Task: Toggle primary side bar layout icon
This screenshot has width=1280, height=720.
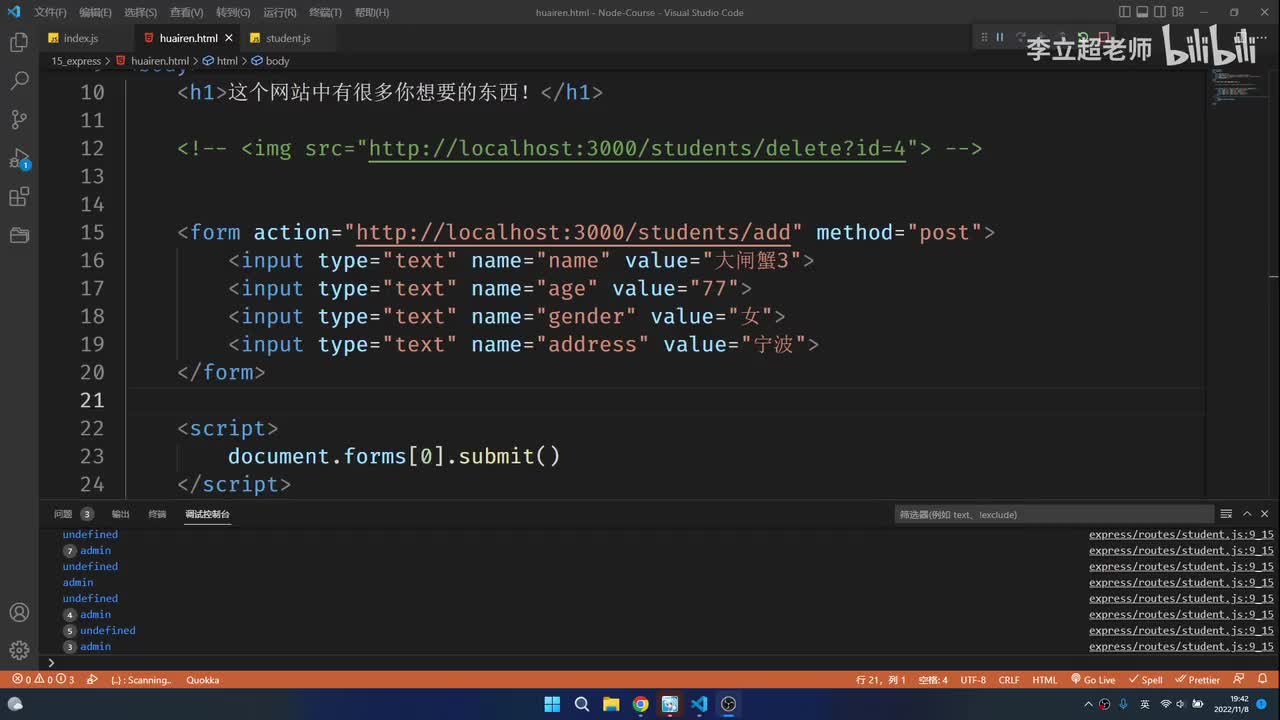Action: pos(1125,12)
